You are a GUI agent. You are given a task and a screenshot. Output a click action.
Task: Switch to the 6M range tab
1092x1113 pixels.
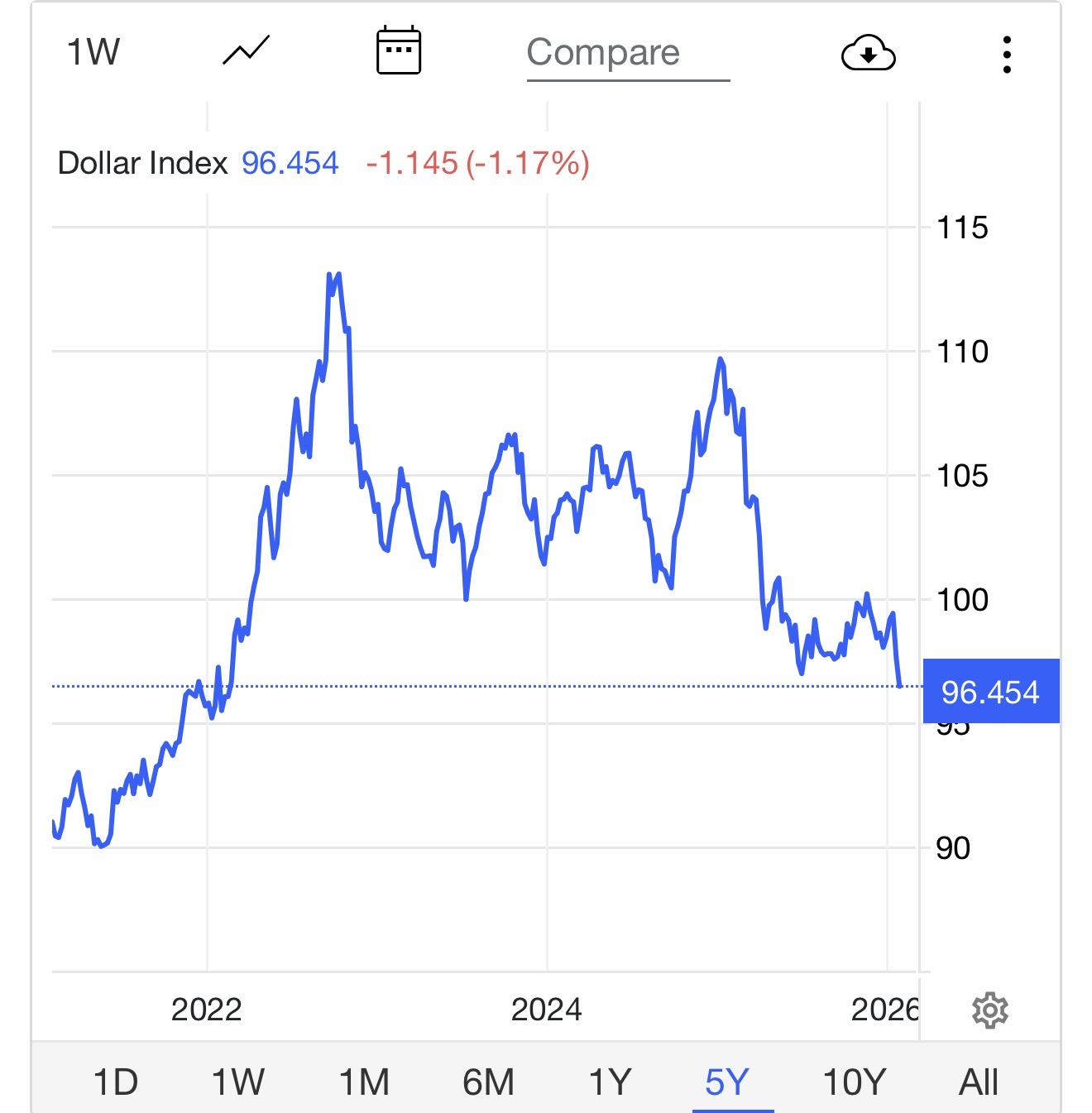tap(488, 1082)
